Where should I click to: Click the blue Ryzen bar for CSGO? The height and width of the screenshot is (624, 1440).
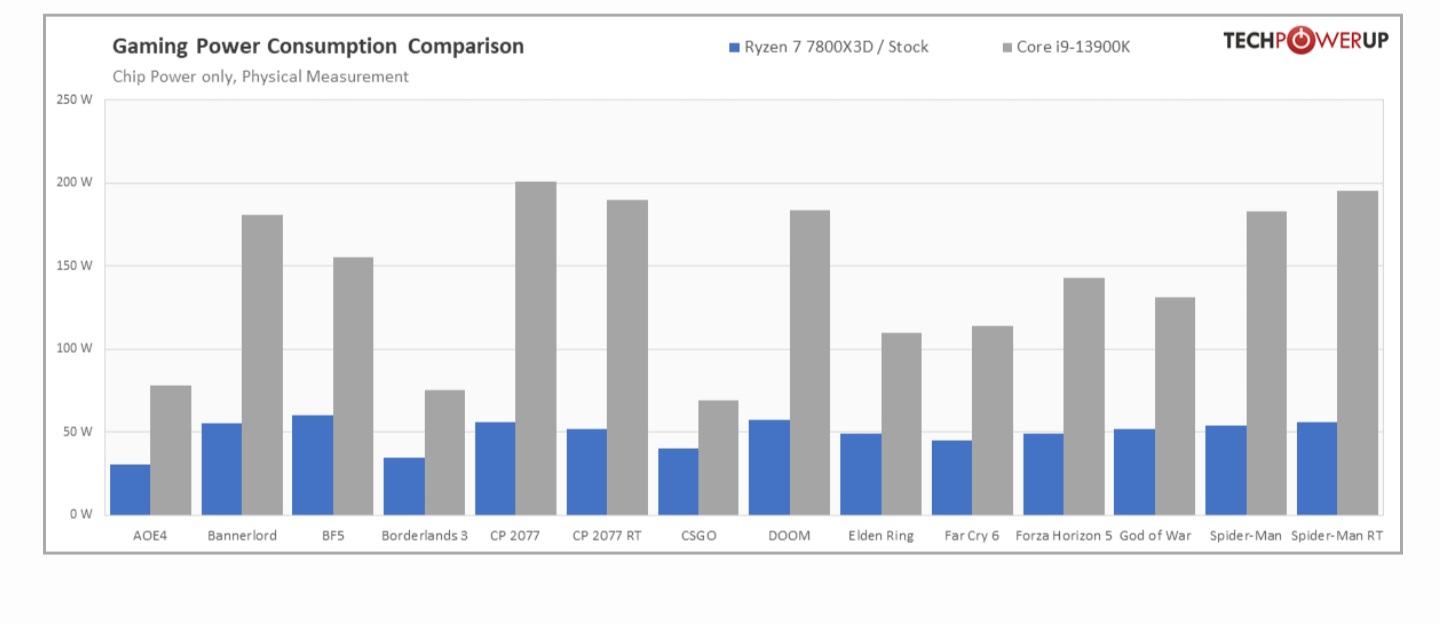click(678, 482)
